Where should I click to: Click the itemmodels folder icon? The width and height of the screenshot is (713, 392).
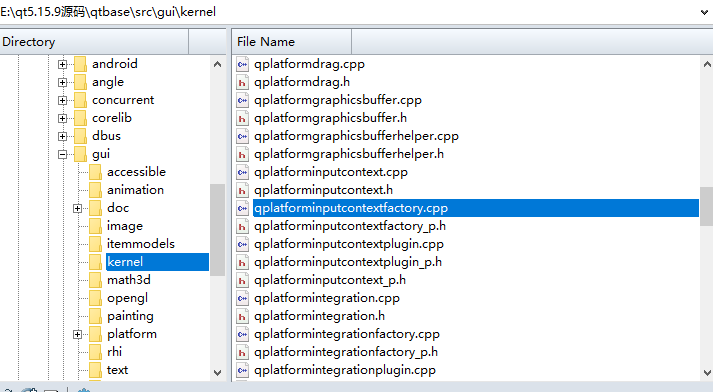pyautogui.click(x=95, y=244)
